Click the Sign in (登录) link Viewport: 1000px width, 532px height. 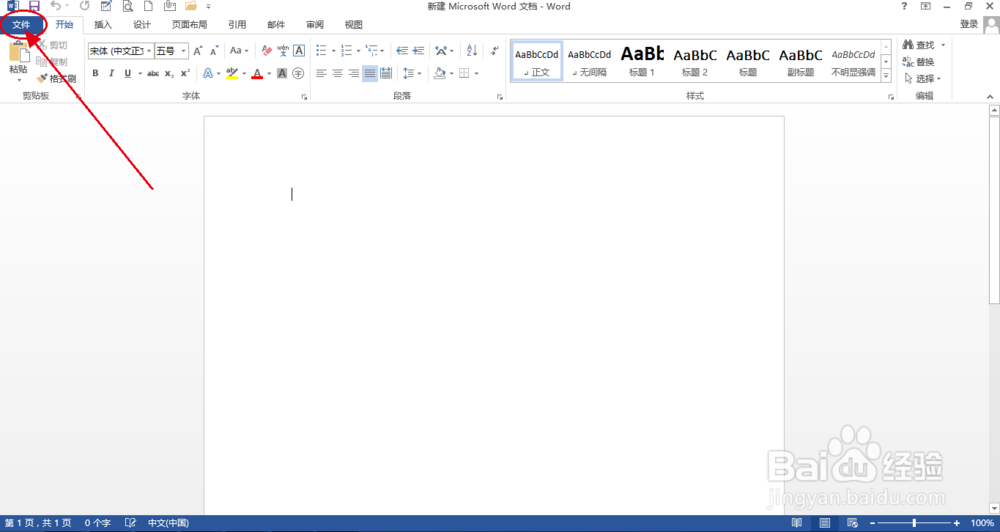pyautogui.click(x=969, y=24)
